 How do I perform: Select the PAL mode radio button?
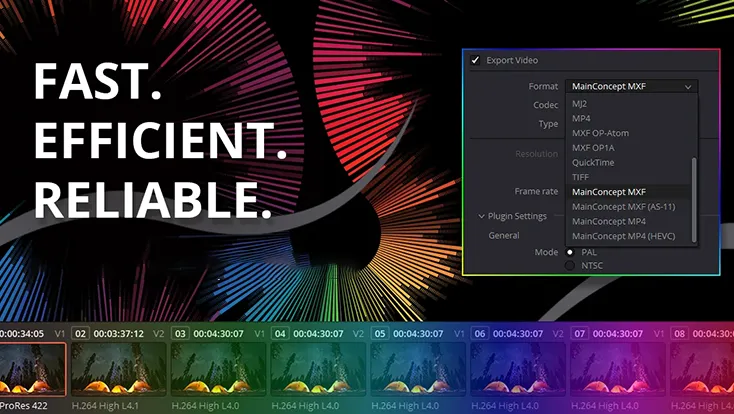click(570, 252)
